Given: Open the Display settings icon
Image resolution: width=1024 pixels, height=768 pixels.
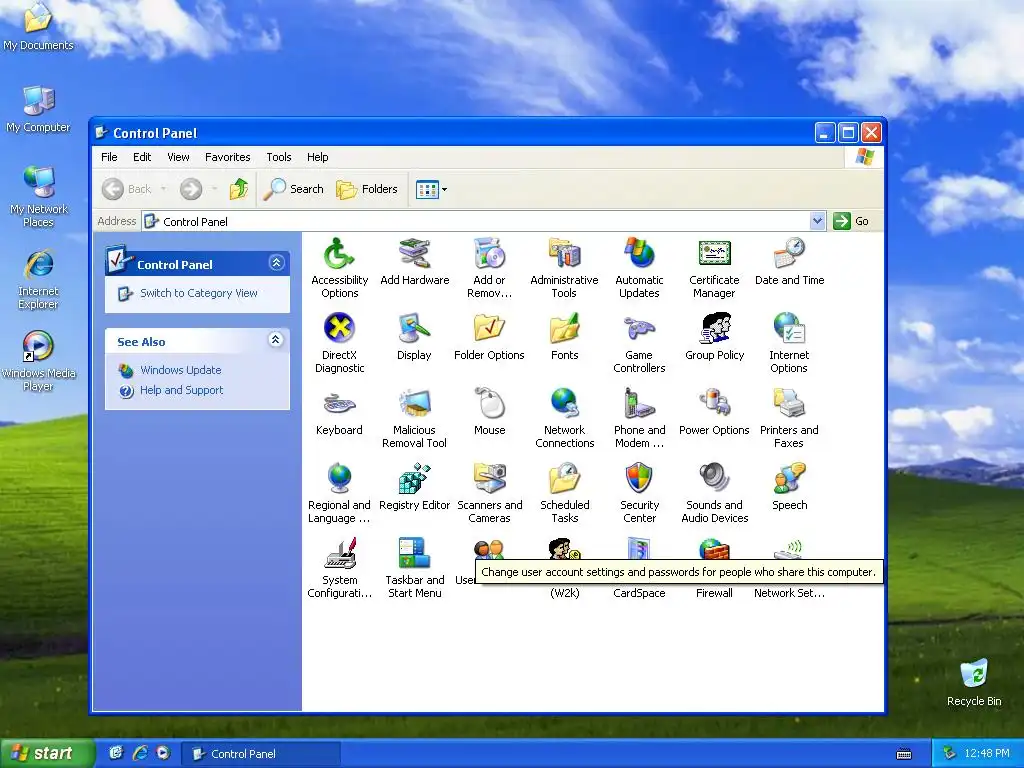Looking at the screenshot, I should (415, 328).
